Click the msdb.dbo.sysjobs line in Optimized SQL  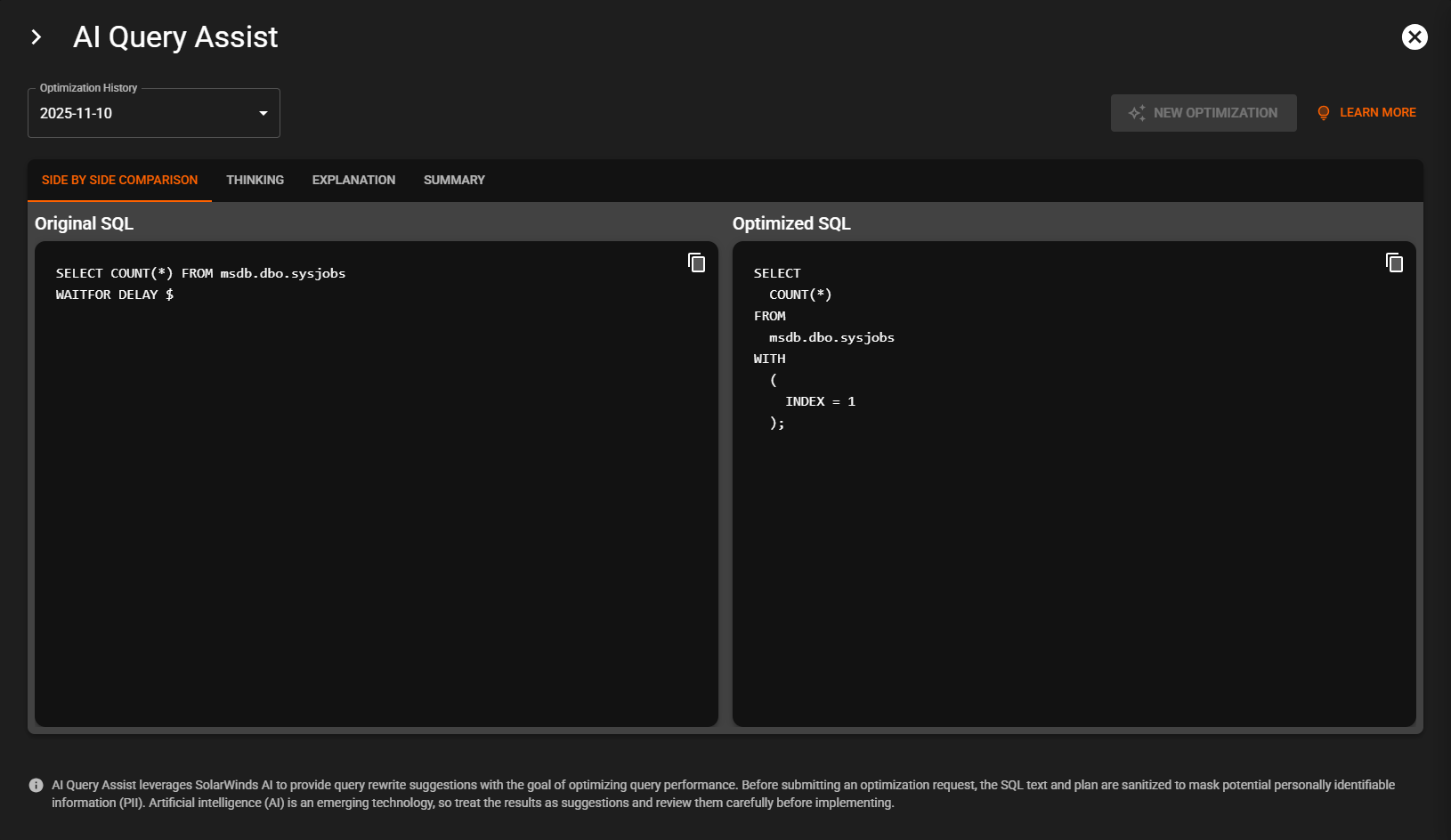pyautogui.click(x=831, y=337)
